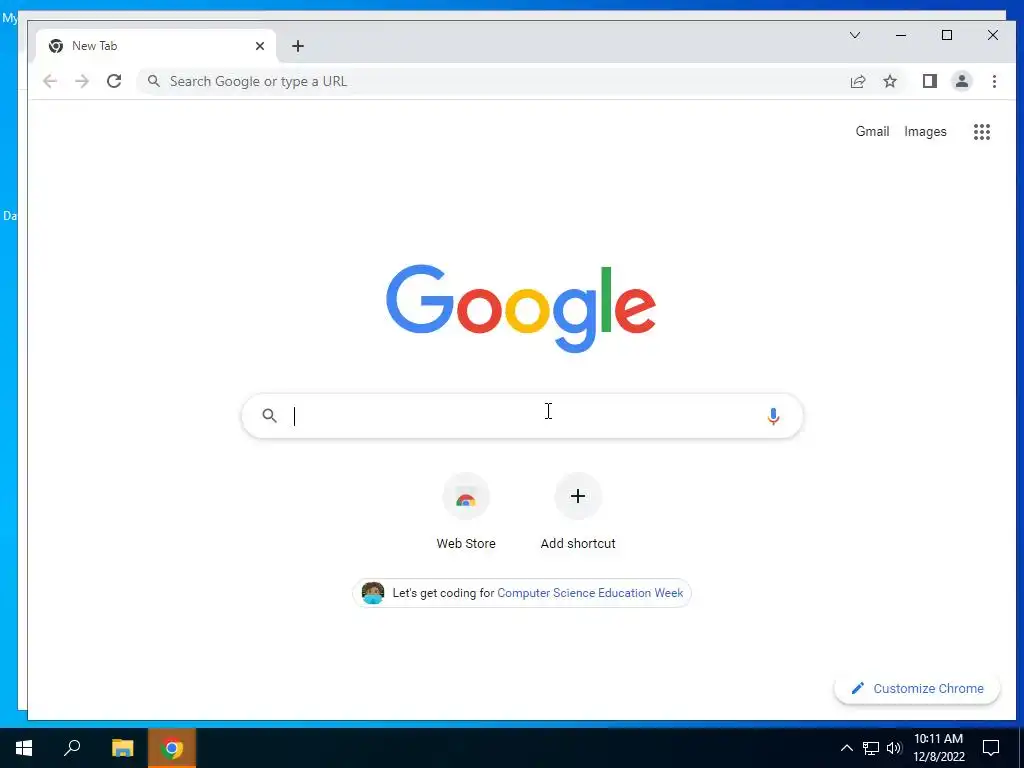Open the volume speaker tray icon
The height and width of the screenshot is (768, 1024).
[x=894, y=748]
